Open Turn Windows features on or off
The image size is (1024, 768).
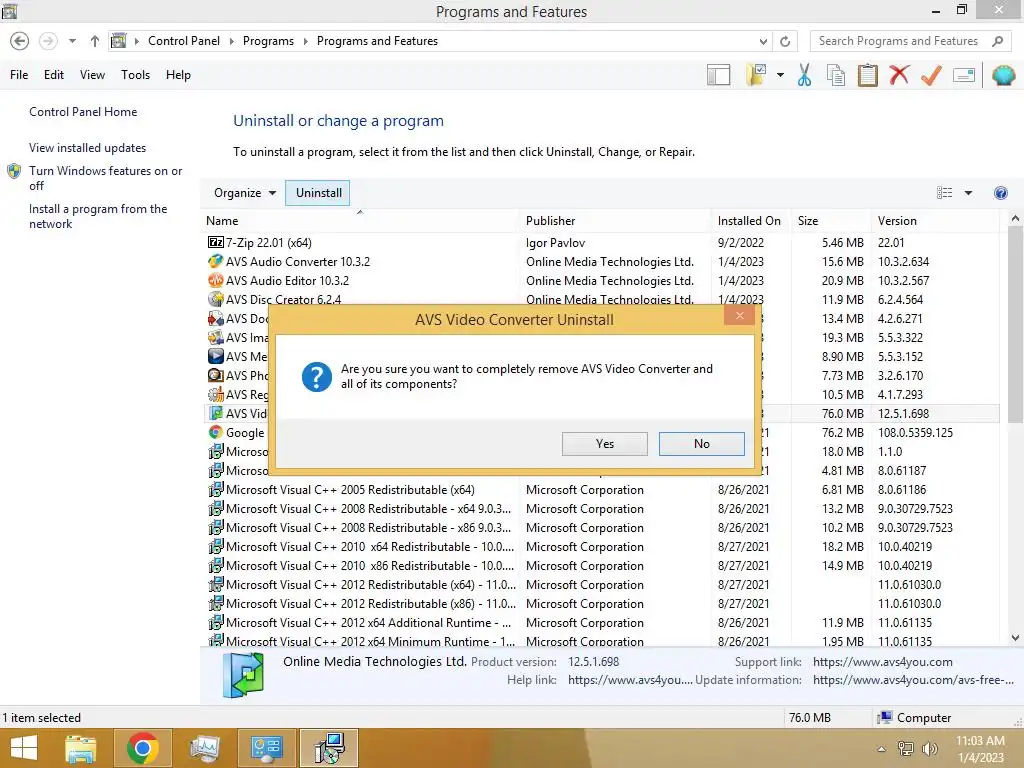[x=105, y=178]
